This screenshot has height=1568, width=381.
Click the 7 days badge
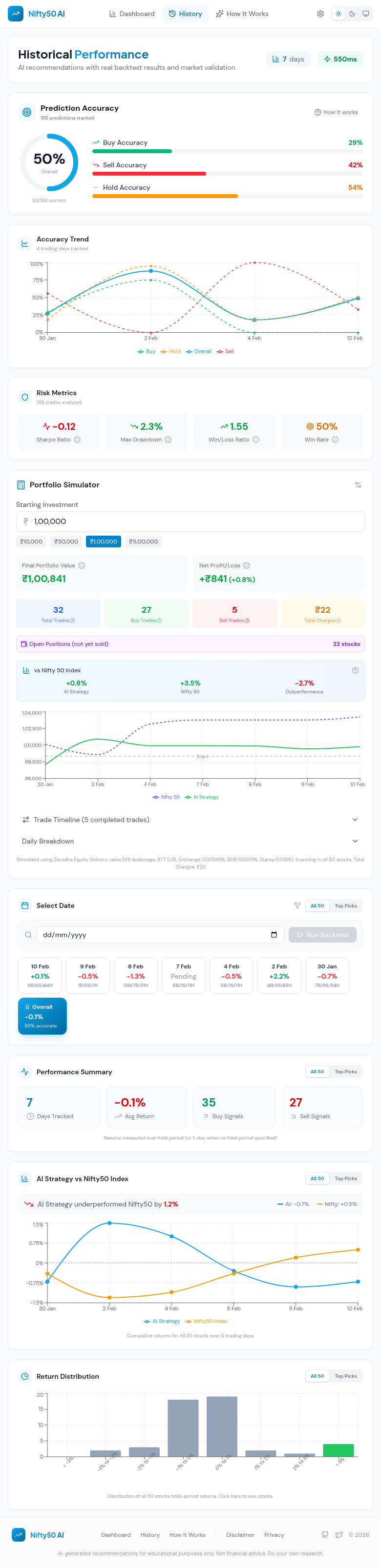(288, 59)
